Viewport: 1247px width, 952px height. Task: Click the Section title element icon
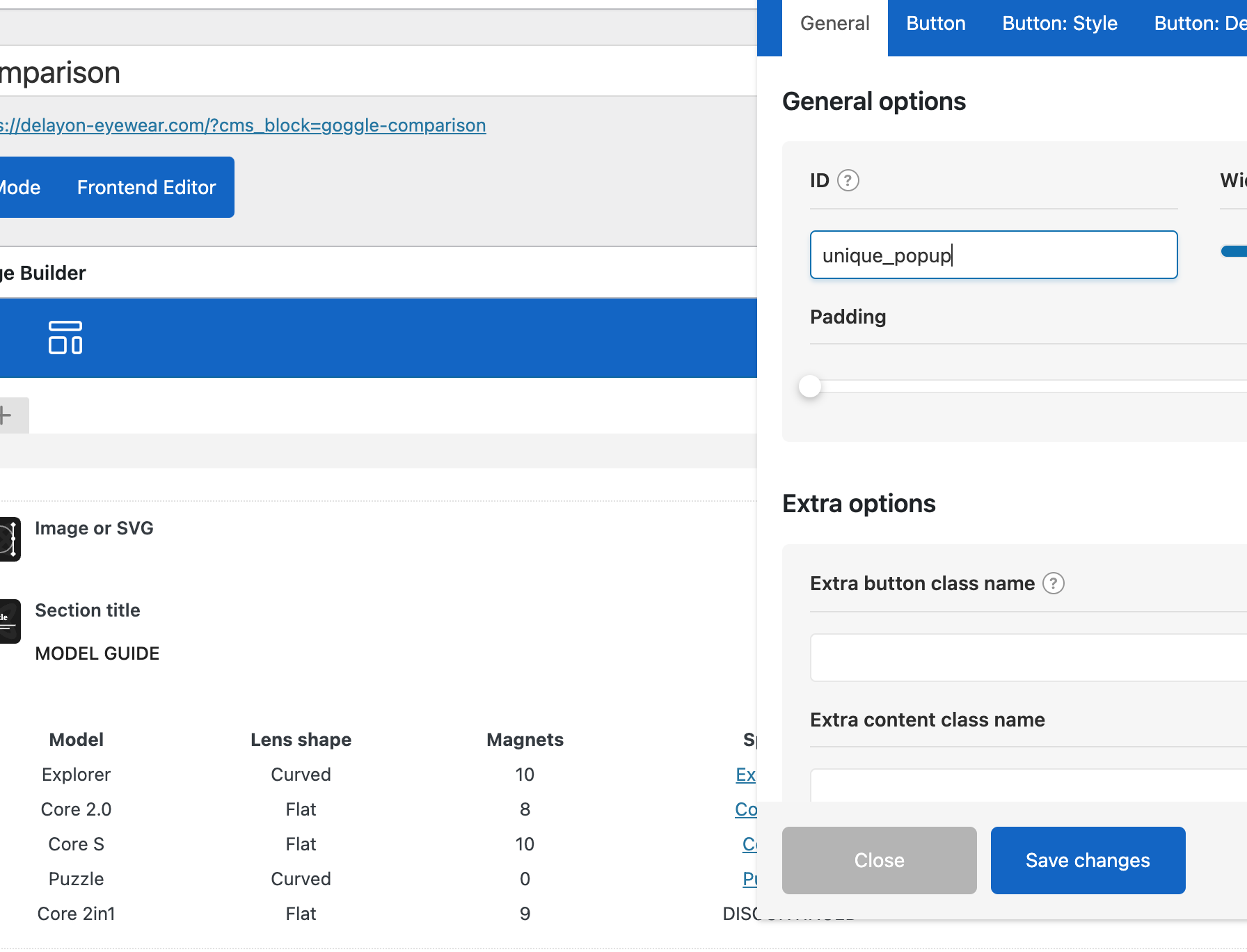pos(10,621)
